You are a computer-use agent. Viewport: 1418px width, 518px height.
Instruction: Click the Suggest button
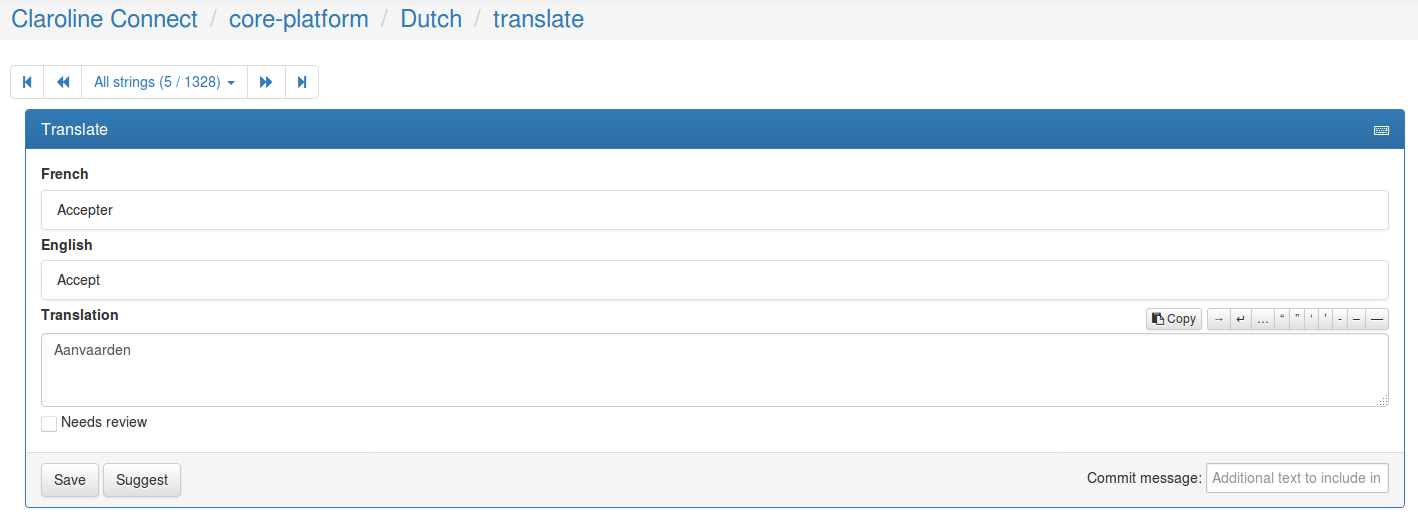coord(142,480)
